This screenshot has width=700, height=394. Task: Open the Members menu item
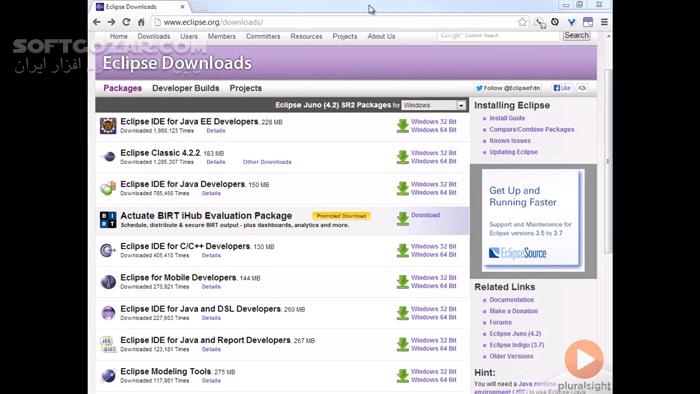221,36
